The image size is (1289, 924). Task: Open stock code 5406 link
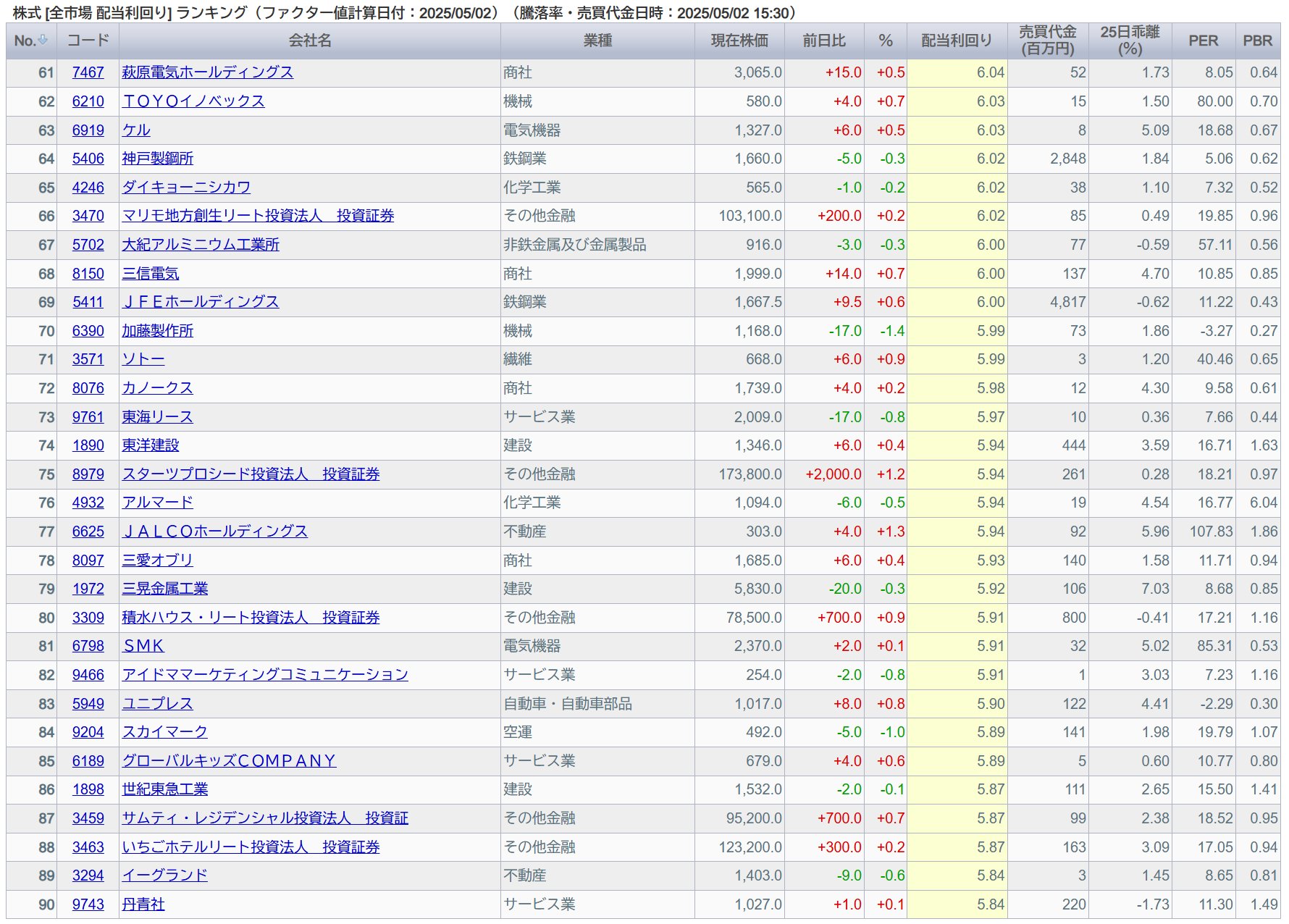88,159
